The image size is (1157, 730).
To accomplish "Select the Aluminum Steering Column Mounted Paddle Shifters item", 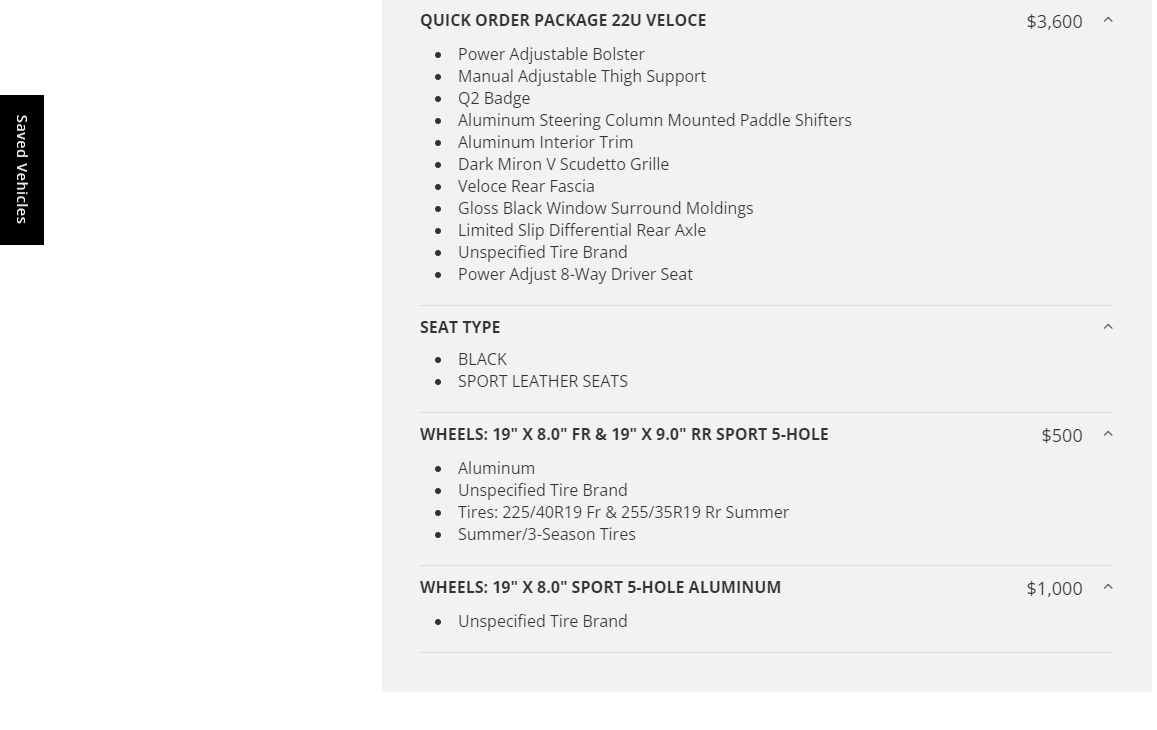I will pyautogui.click(x=654, y=120).
